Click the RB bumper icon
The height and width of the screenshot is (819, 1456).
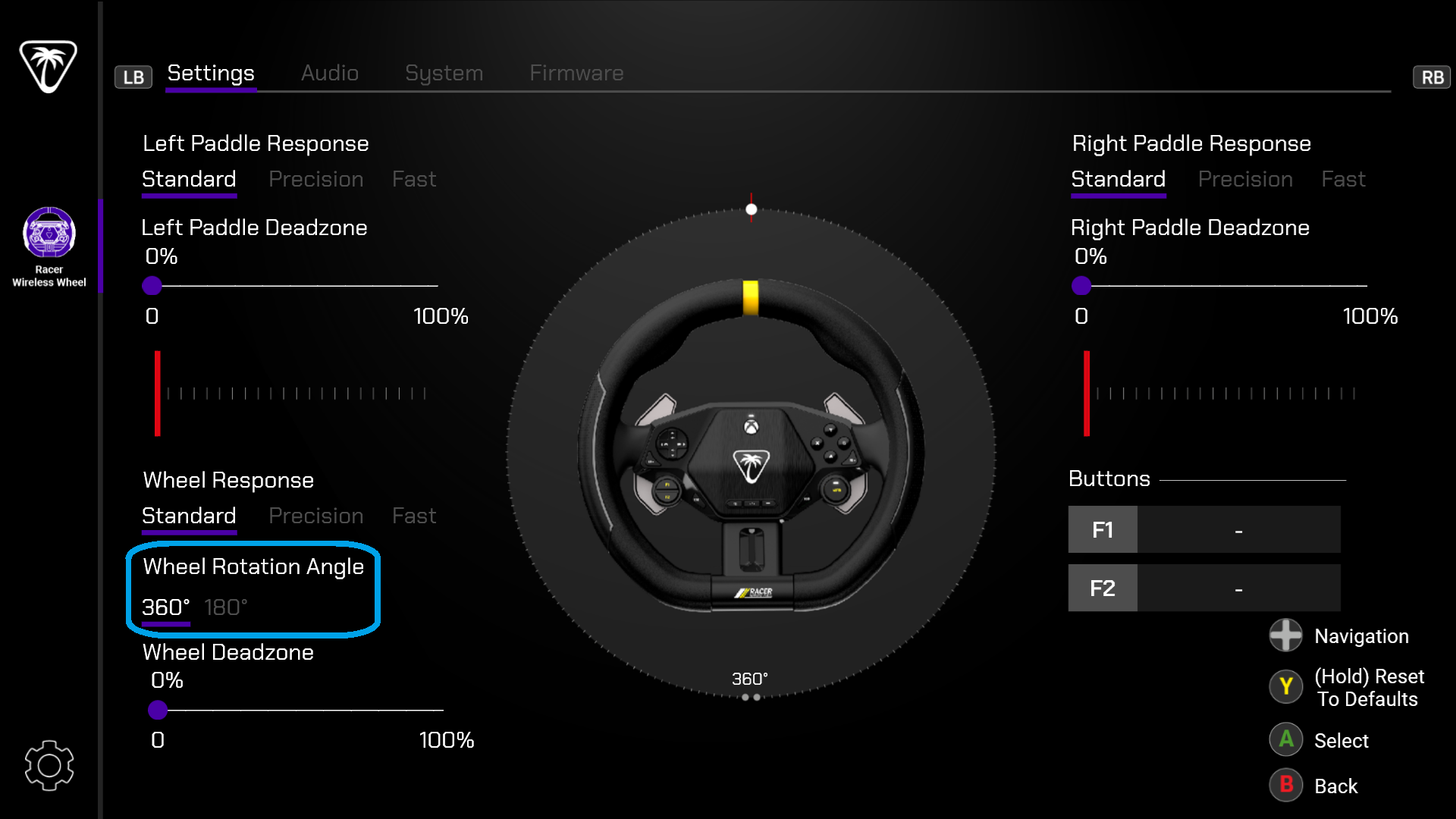coord(1432,77)
